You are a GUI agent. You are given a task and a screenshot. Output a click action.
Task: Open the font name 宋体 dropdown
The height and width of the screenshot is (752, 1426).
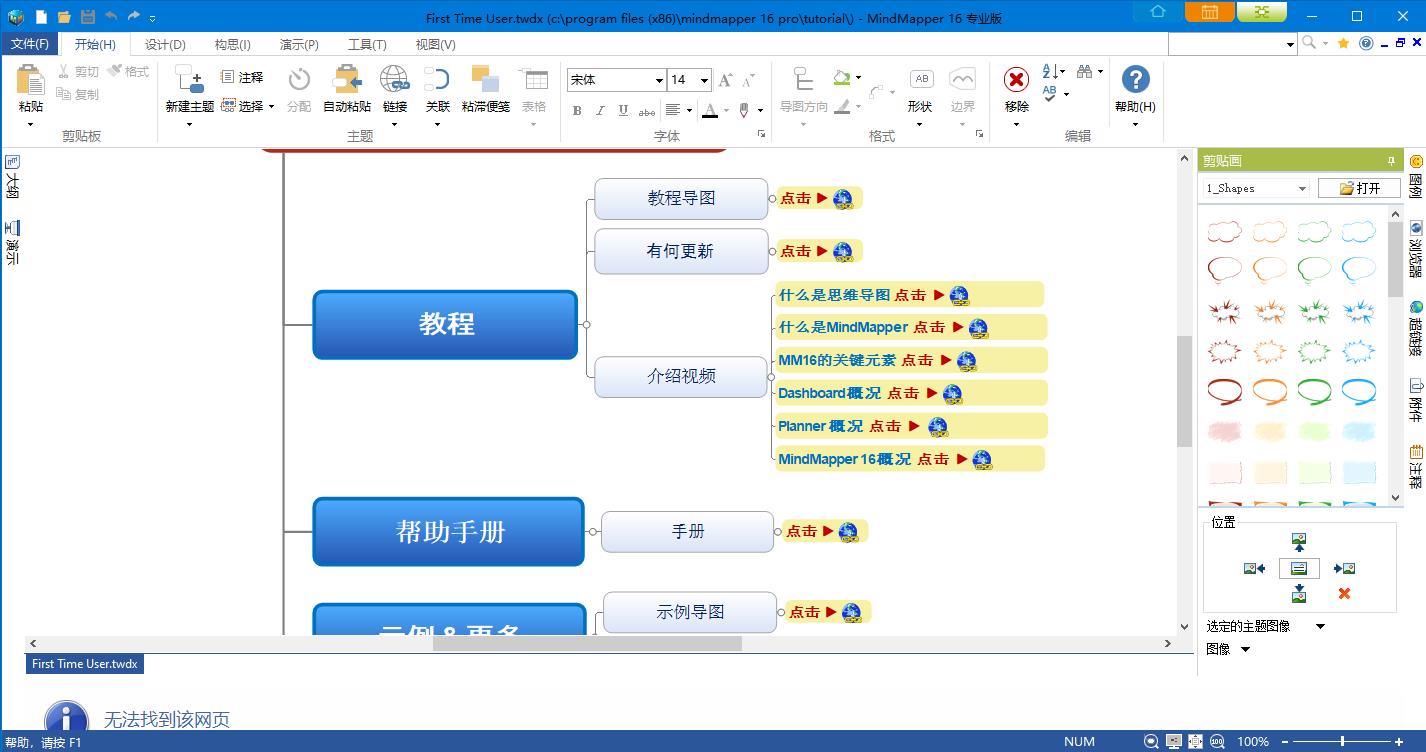click(659, 80)
